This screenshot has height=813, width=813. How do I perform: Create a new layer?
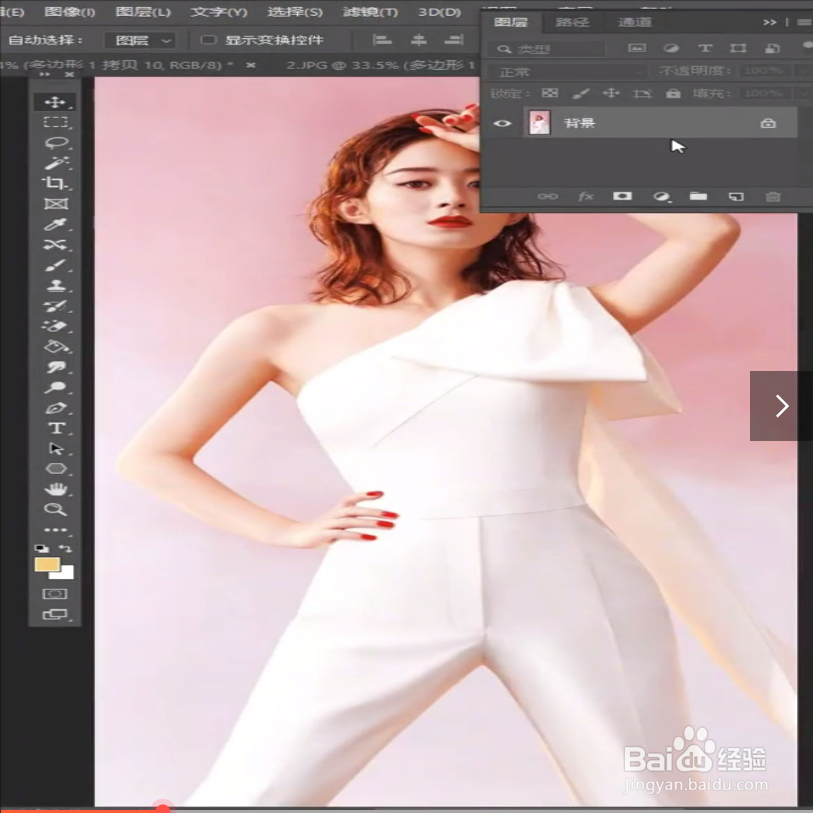(736, 197)
